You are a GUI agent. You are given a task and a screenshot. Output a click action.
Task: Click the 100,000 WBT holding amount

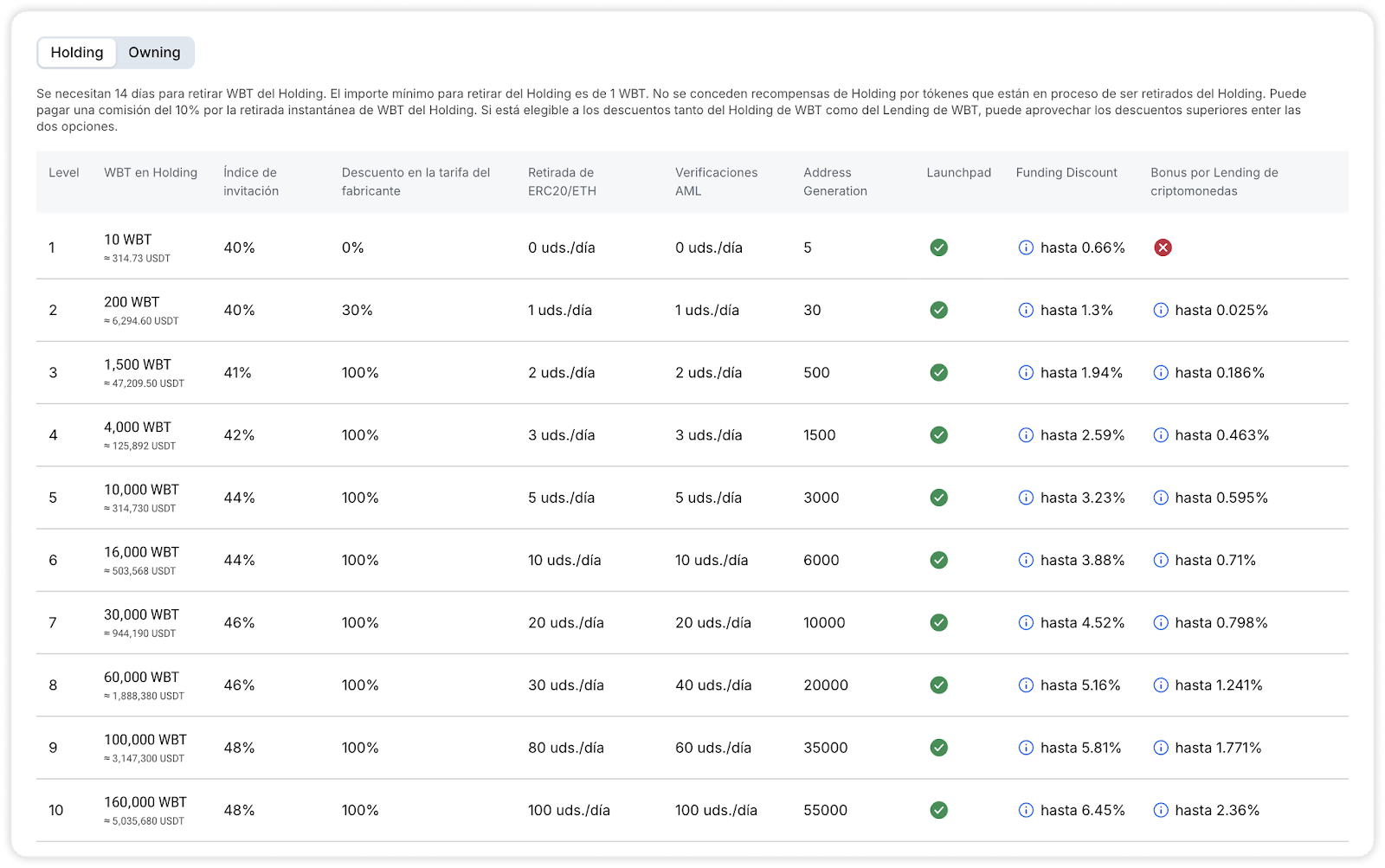[x=145, y=740]
